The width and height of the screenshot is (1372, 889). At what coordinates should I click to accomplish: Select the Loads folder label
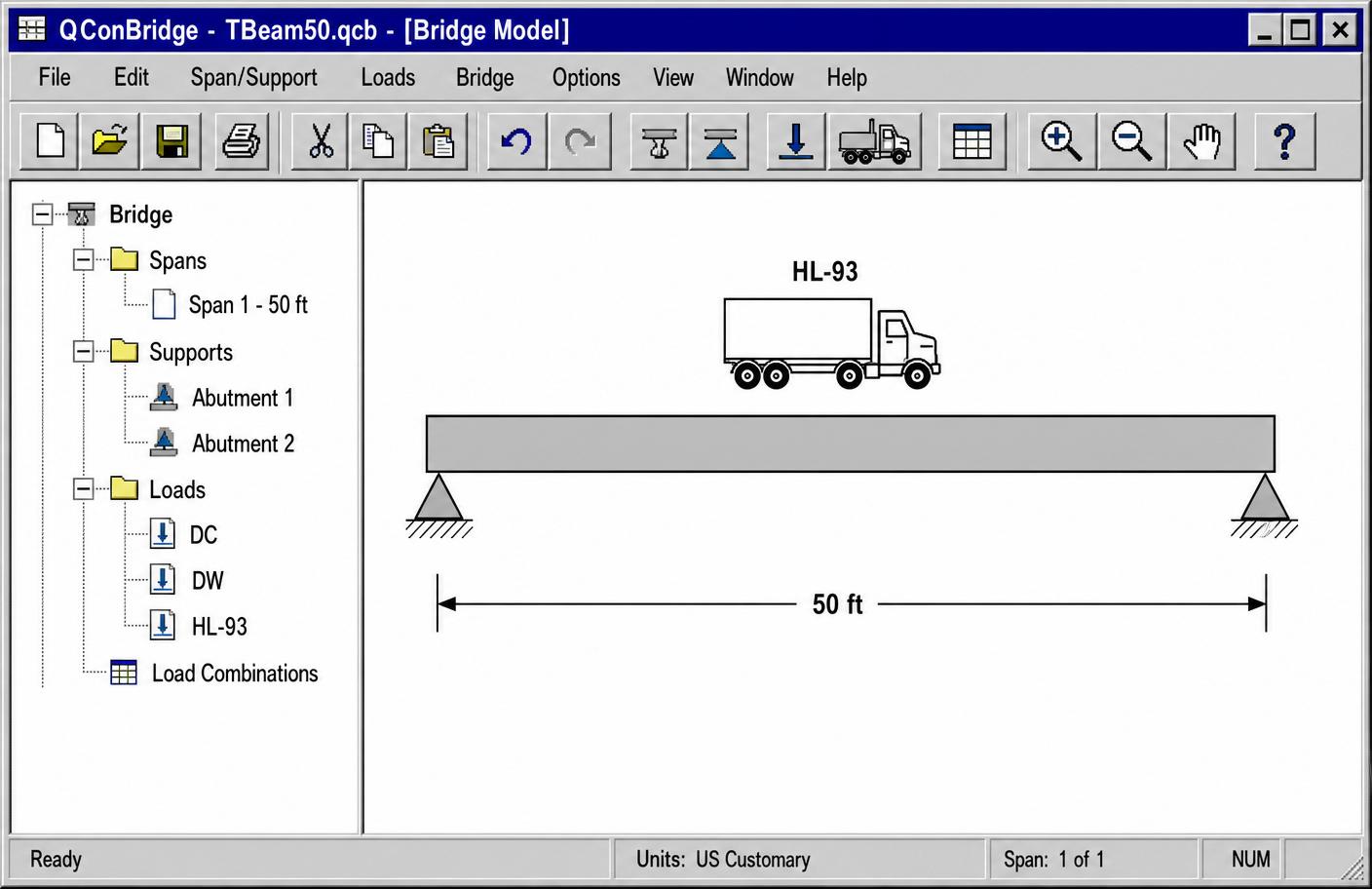177,489
